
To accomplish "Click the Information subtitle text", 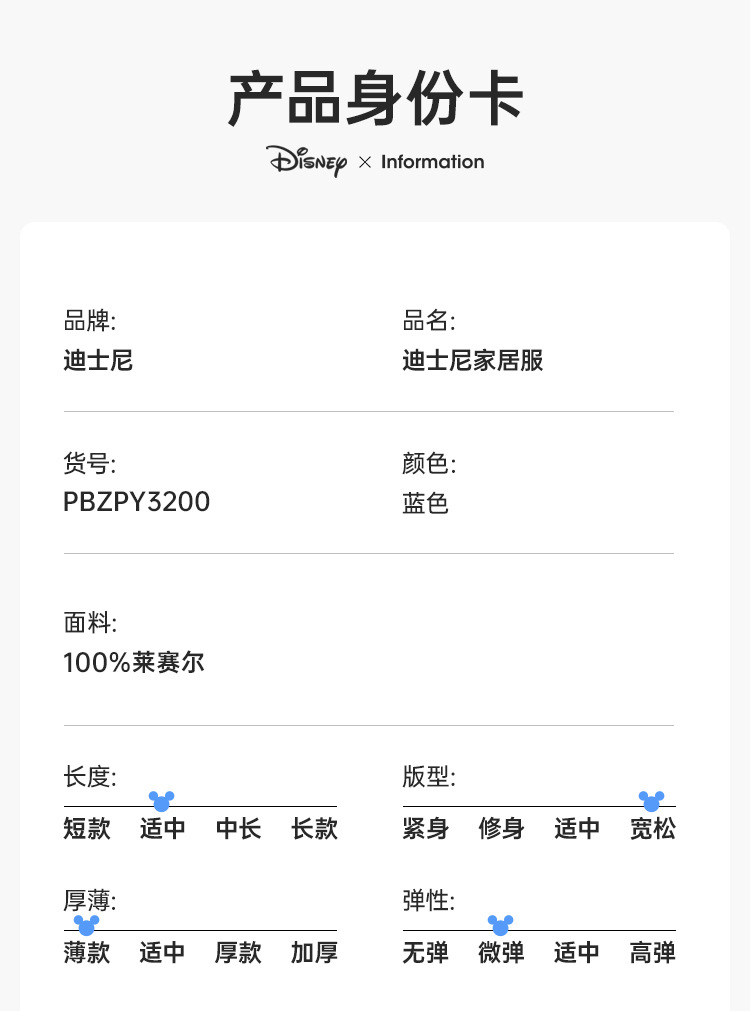I will click(433, 162).
